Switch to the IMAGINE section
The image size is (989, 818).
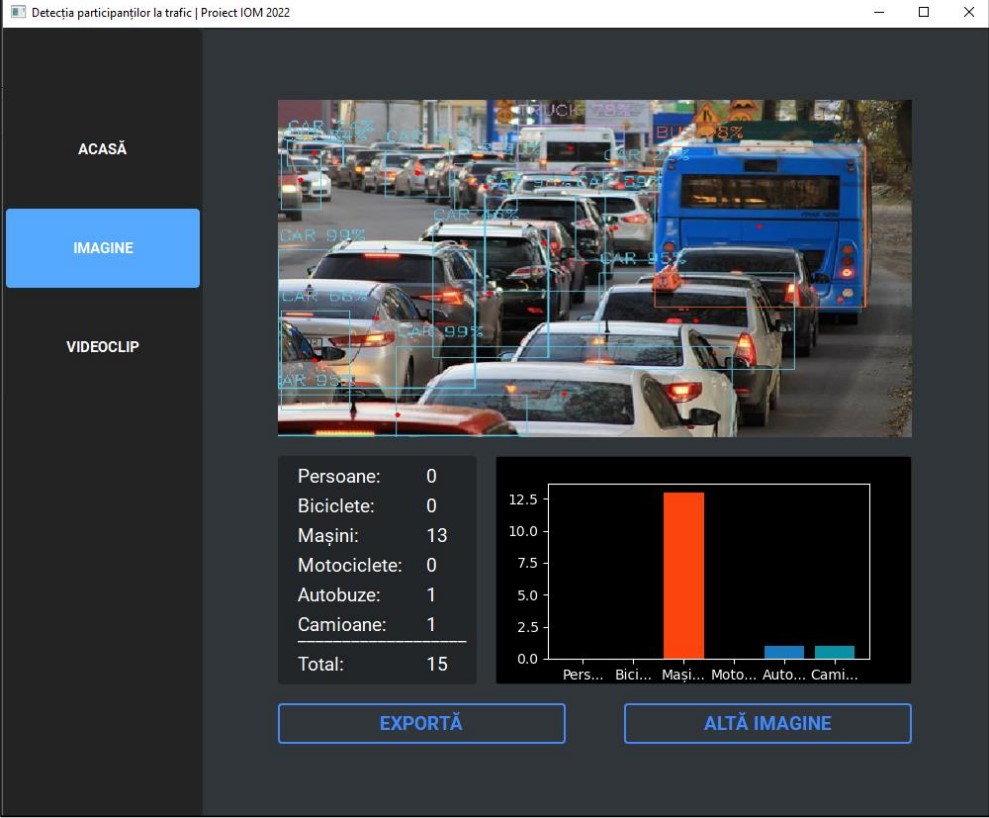pos(102,247)
